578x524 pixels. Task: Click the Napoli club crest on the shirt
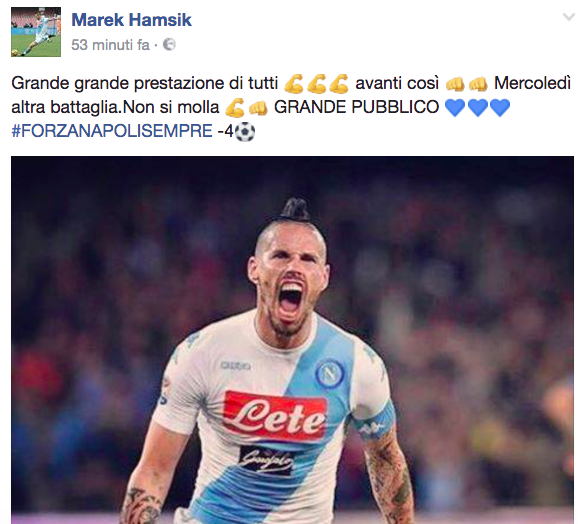pyautogui.click(x=330, y=374)
